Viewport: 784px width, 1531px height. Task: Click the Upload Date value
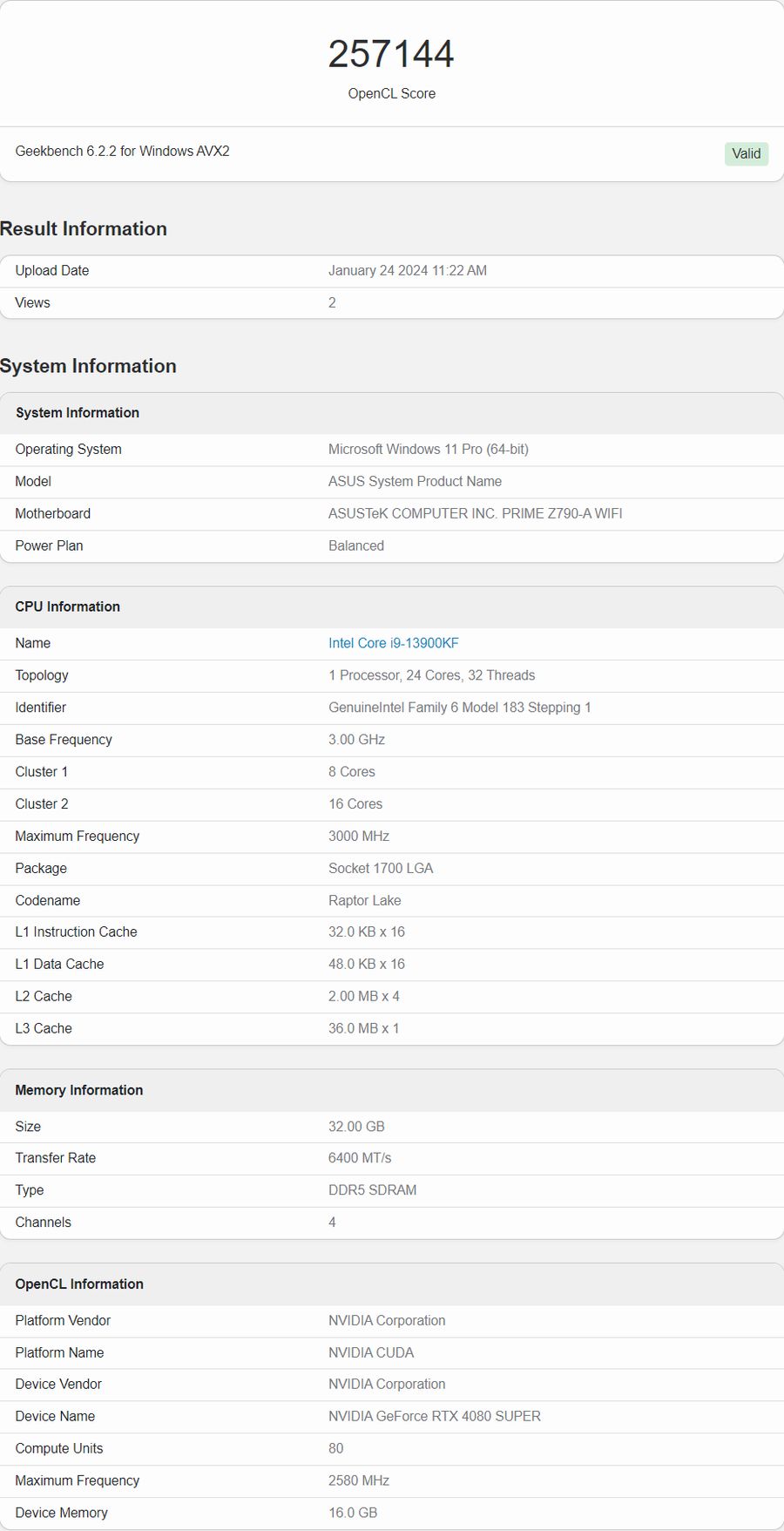[x=407, y=271]
